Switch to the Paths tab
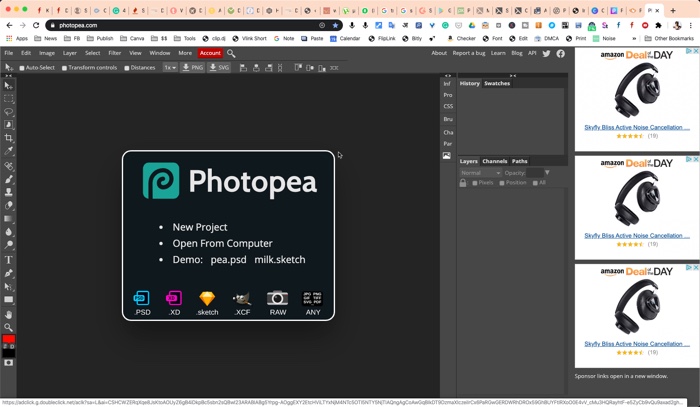700x407 pixels. [x=520, y=161]
